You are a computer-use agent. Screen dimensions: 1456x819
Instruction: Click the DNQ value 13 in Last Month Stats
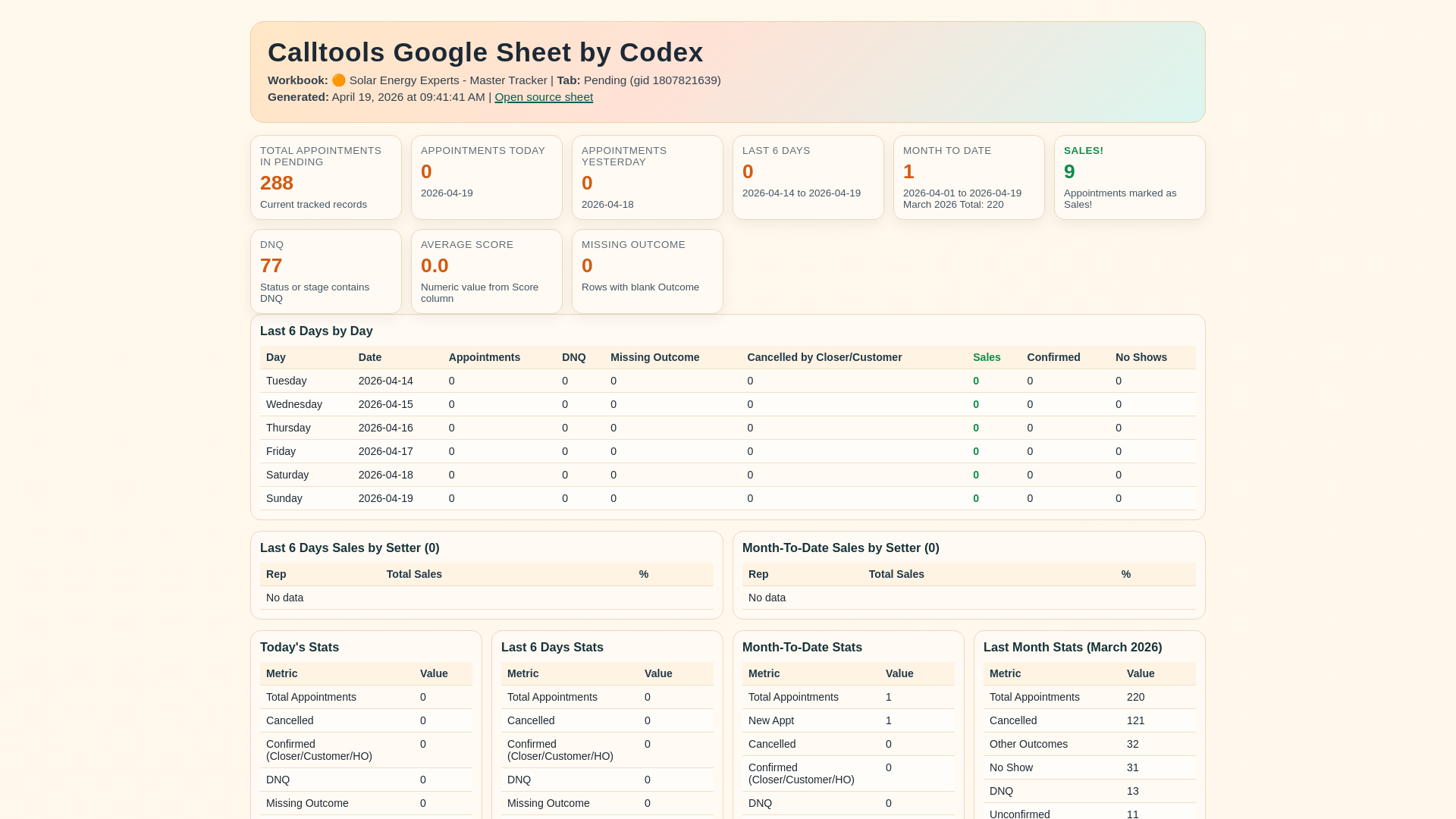pos(1132,791)
